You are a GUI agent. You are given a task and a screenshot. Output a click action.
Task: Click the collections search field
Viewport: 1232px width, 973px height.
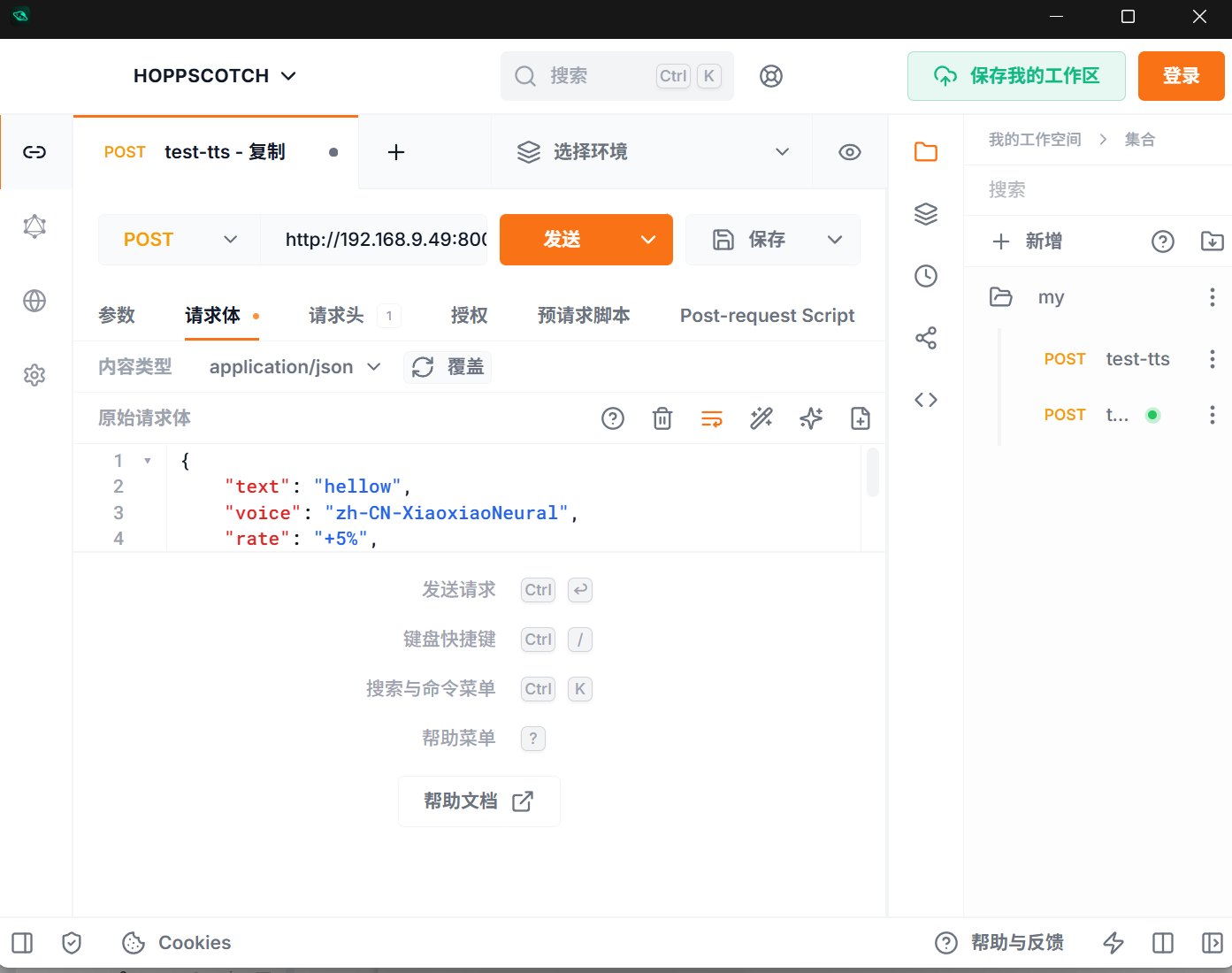click(1097, 190)
